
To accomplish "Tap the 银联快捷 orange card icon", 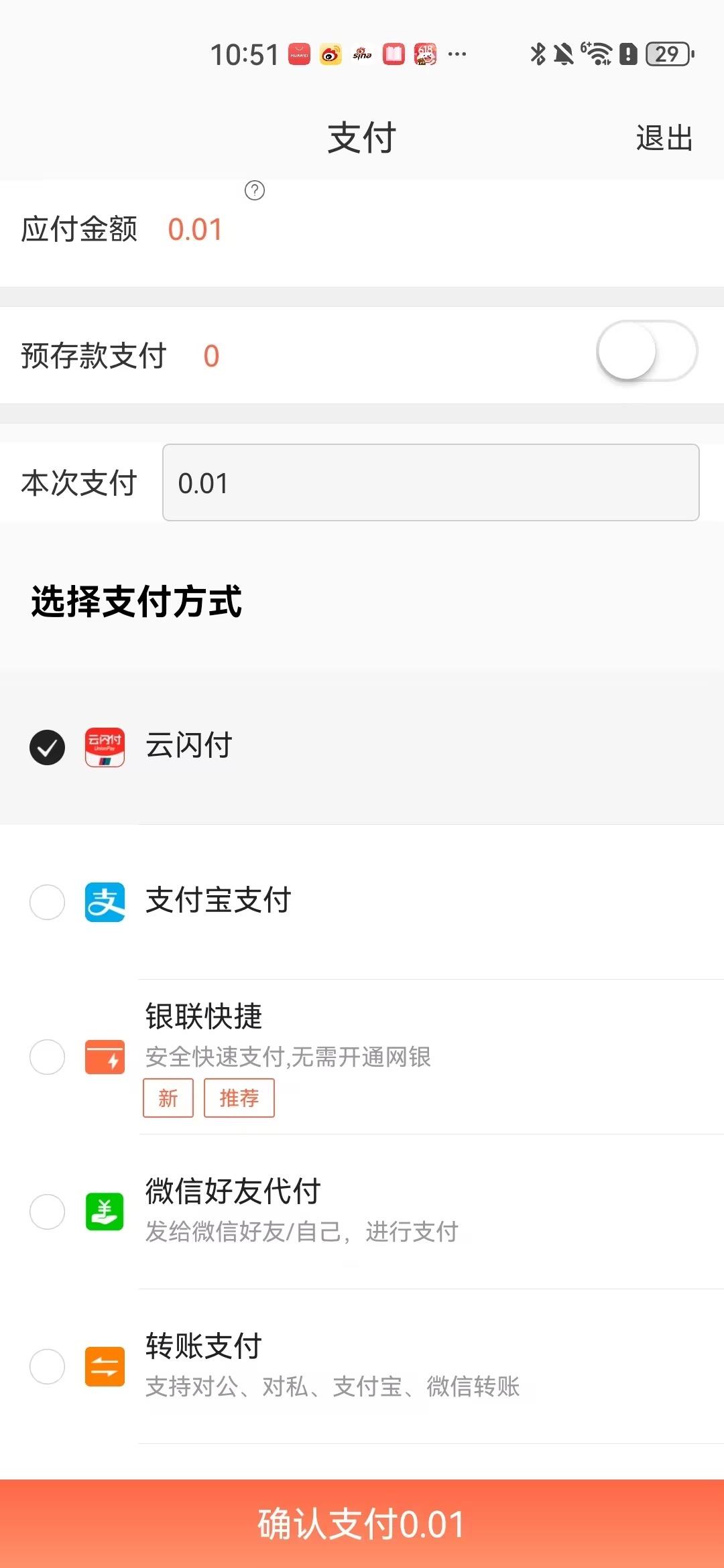I will (105, 1057).
